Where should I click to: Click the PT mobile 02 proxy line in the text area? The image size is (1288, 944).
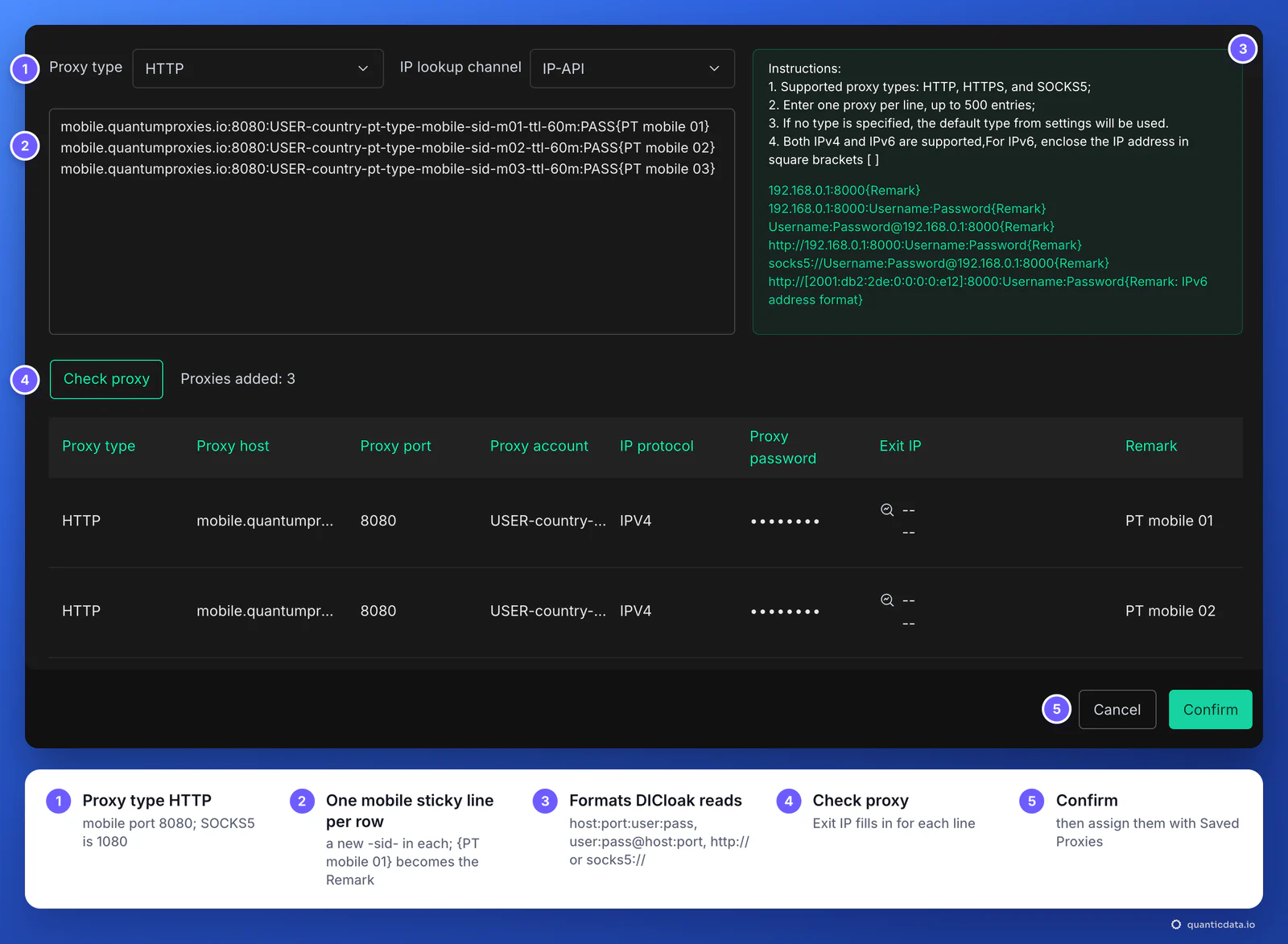point(388,148)
